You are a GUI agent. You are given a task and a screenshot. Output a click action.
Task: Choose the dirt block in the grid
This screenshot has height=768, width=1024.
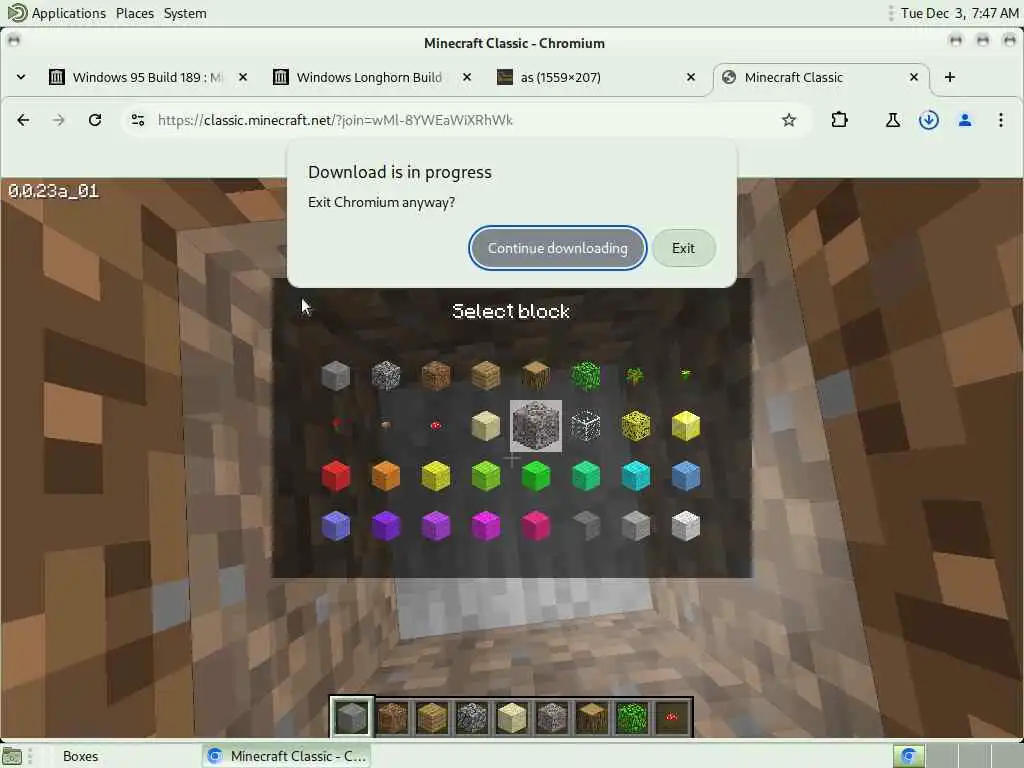[436, 376]
